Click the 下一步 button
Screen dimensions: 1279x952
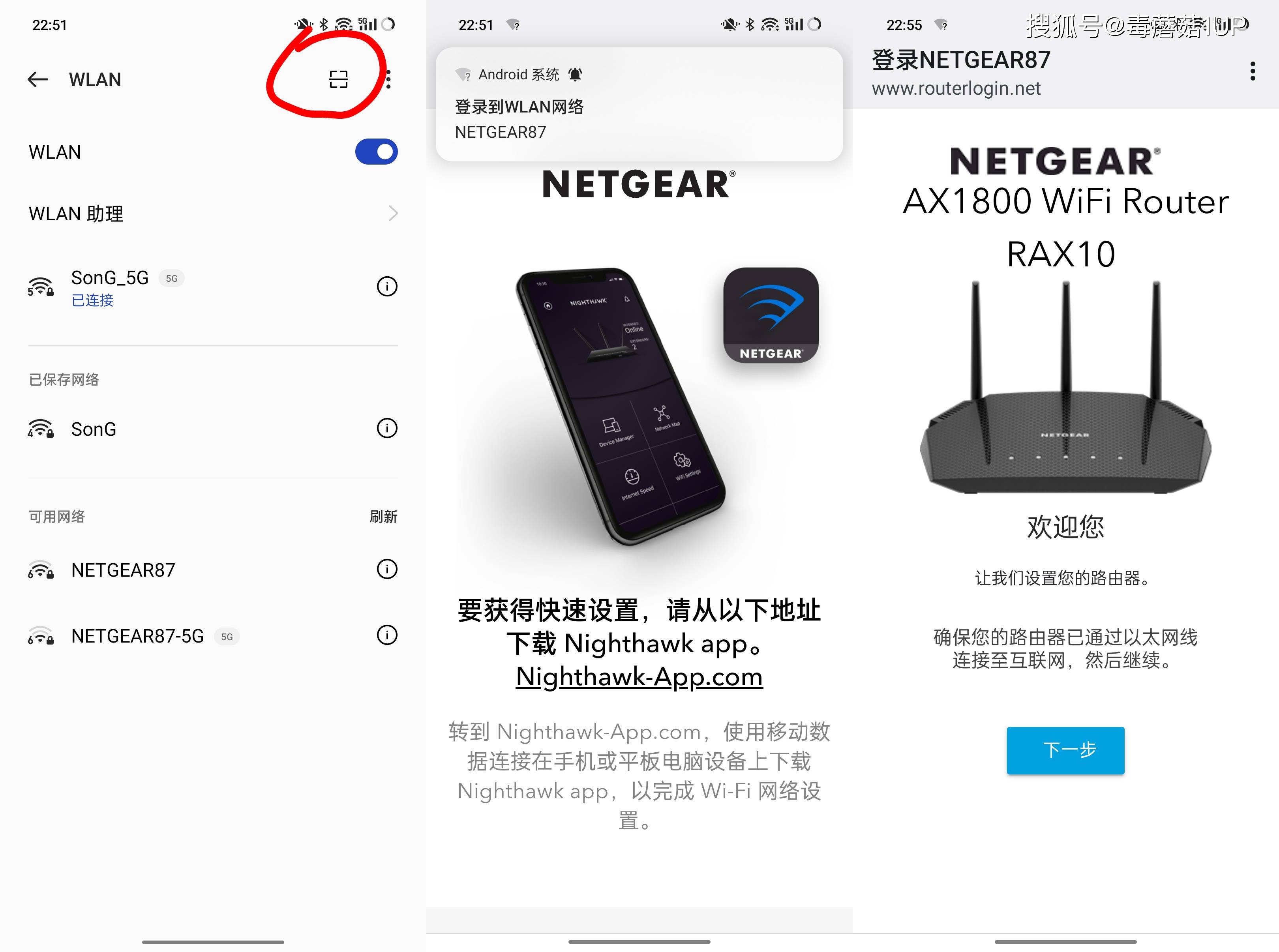[x=1065, y=750]
